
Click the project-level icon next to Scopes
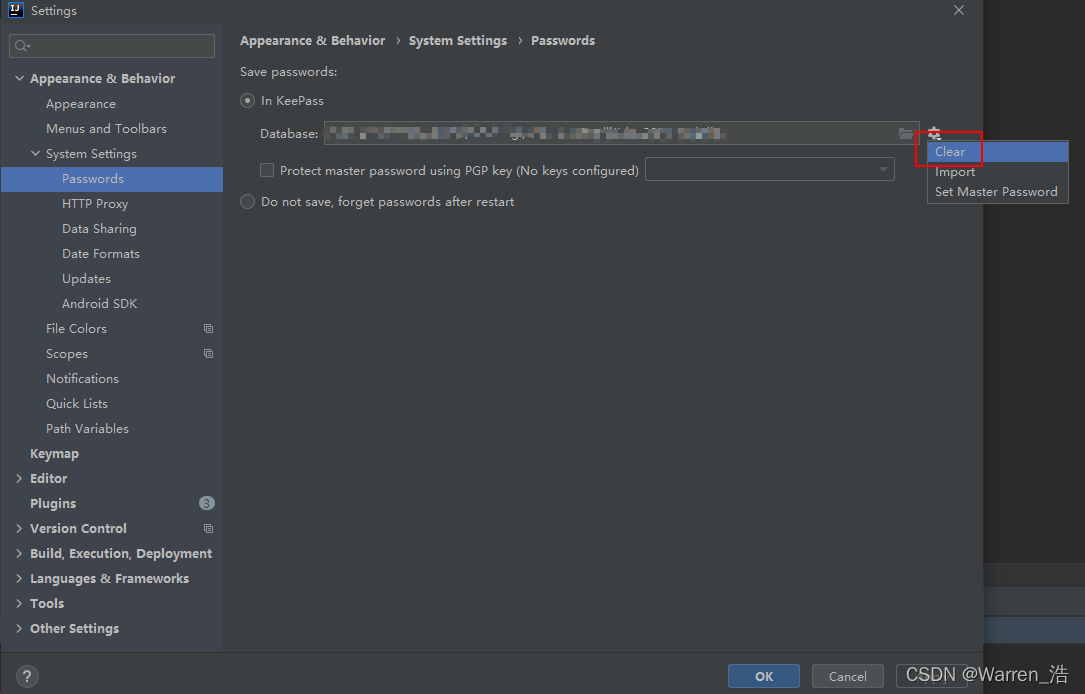point(208,354)
